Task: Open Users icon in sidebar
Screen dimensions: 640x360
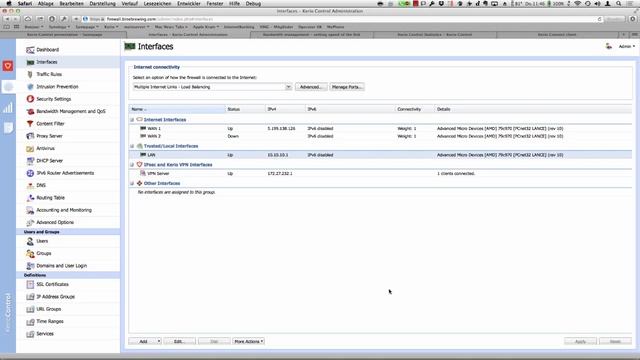Action: (30, 241)
